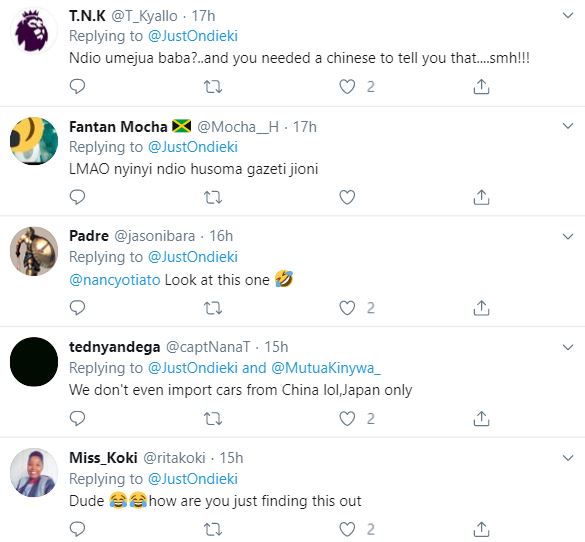View Miss_Koki's profile picture
585x542 pixels.
click(x=34, y=472)
